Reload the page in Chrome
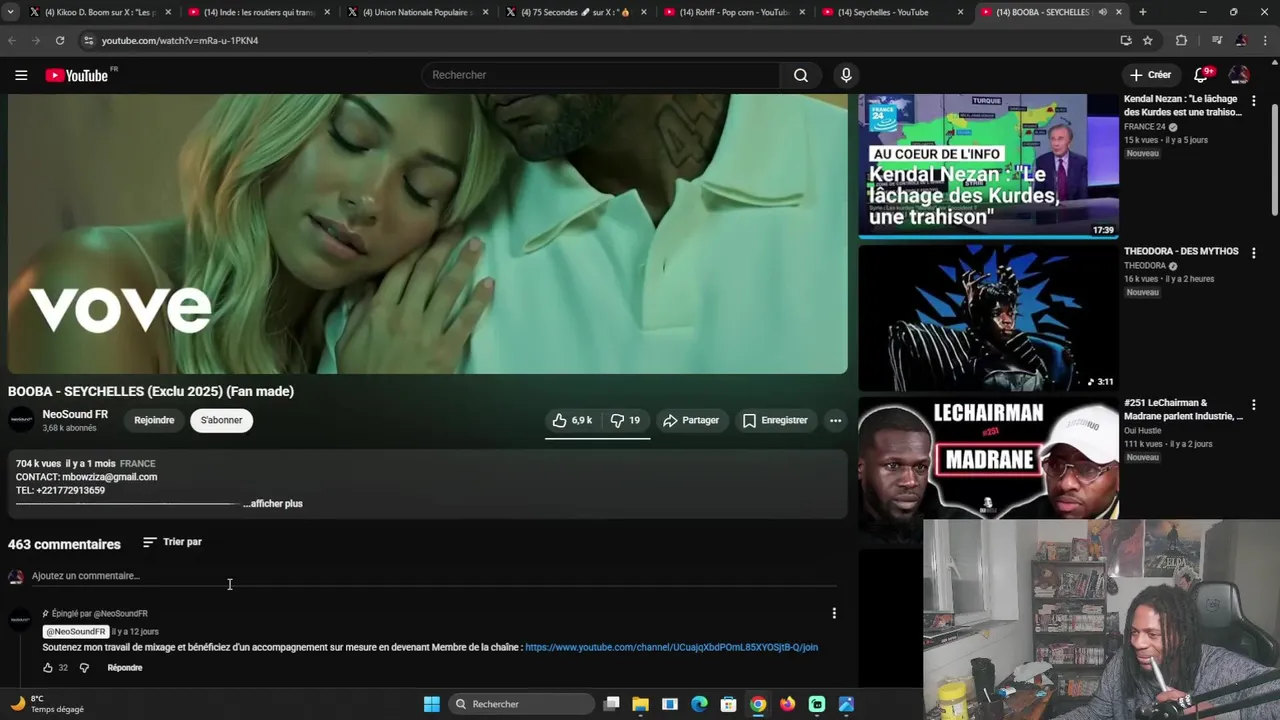The image size is (1280, 720). pos(60,40)
